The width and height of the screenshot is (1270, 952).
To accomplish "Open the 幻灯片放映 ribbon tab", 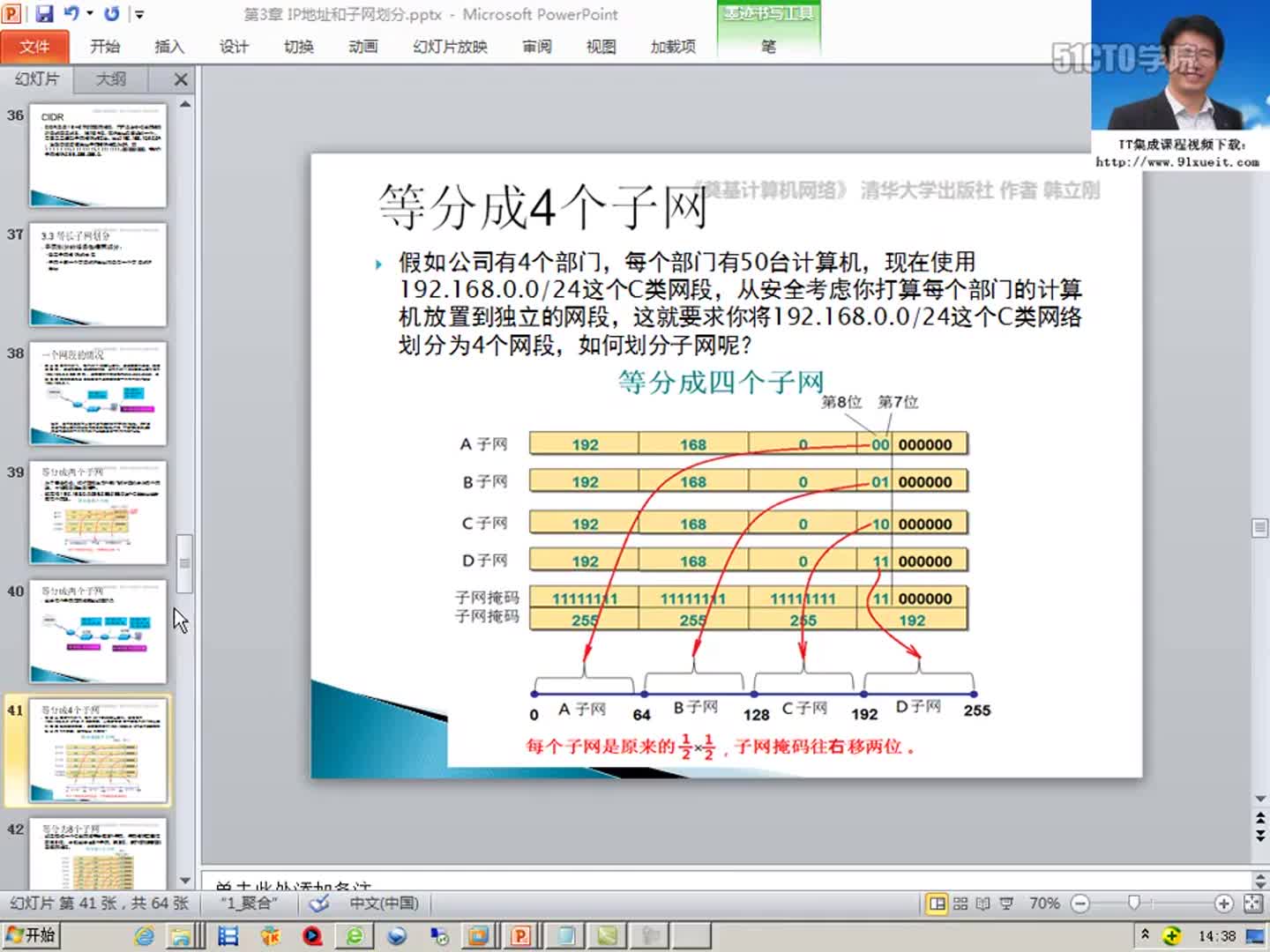I will point(450,47).
